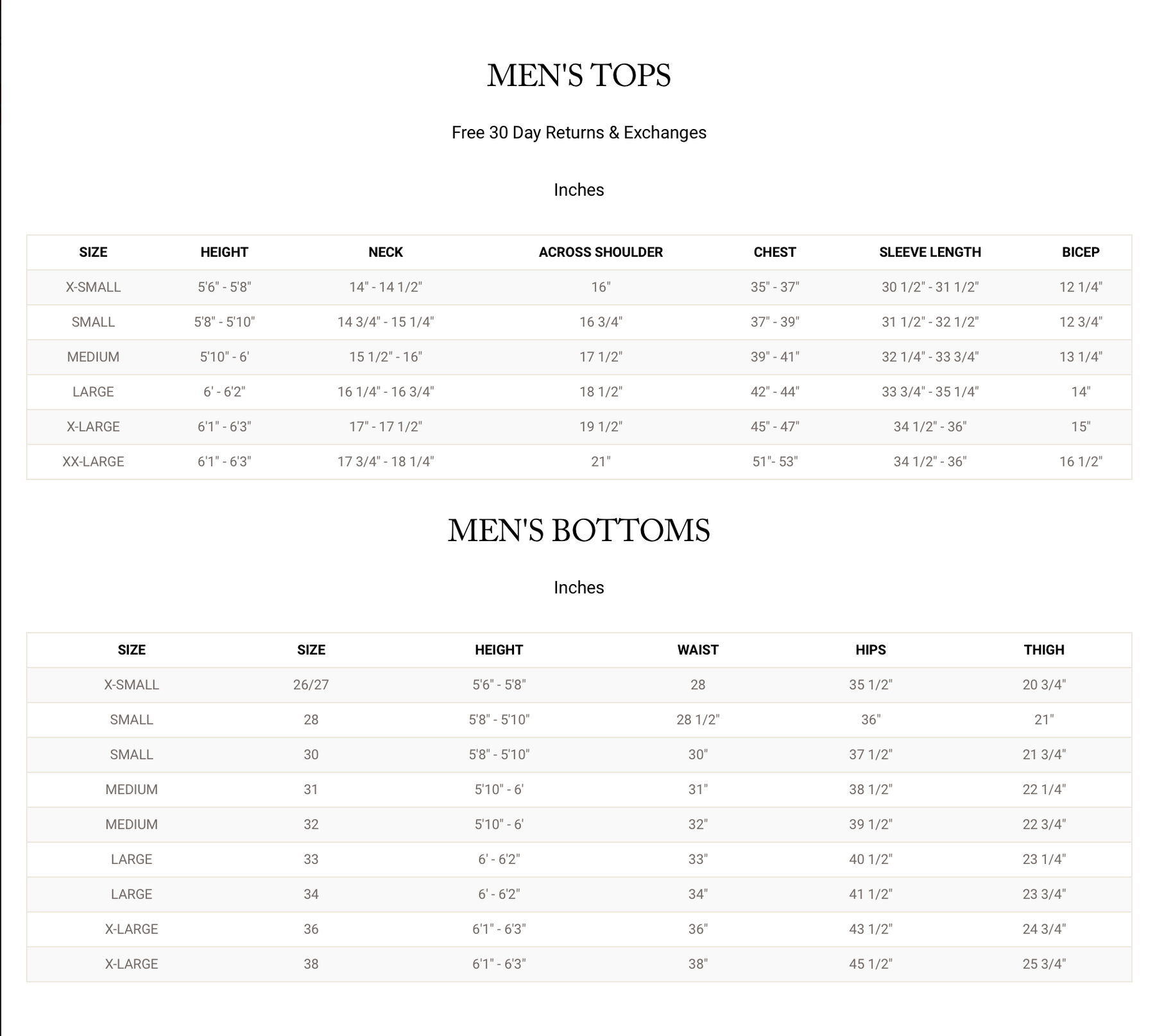Select the Free 30 Day Returns & Exchanges text
This screenshot has width=1155, height=1036.
[x=579, y=133]
